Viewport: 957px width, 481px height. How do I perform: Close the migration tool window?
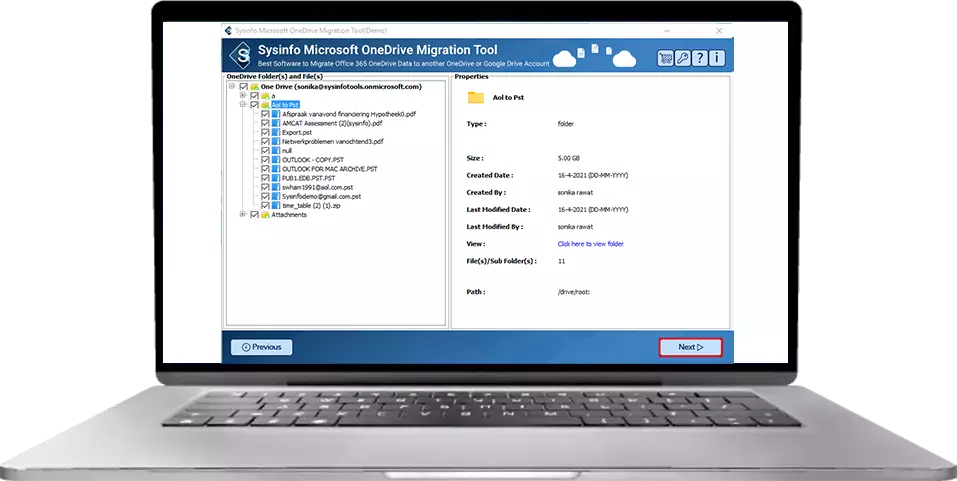pyautogui.click(x=719, y=31)
